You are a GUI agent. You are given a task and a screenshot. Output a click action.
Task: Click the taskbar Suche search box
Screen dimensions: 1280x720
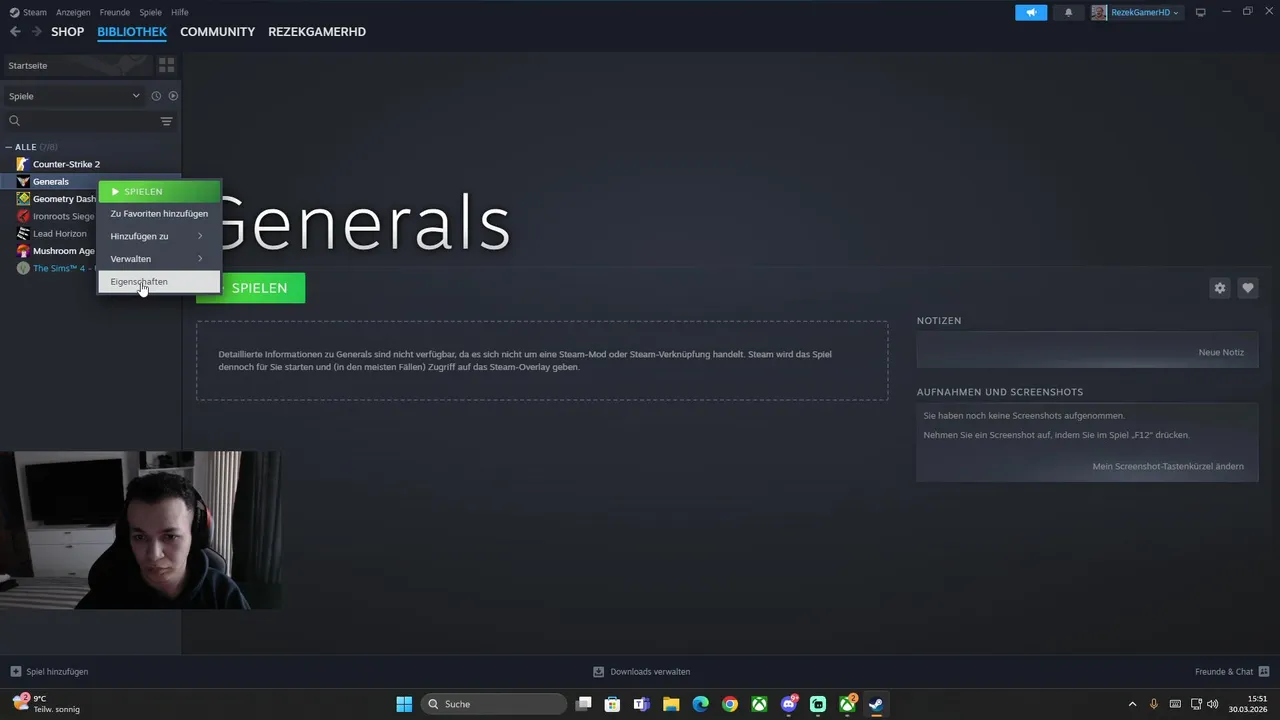pos(494,704)
